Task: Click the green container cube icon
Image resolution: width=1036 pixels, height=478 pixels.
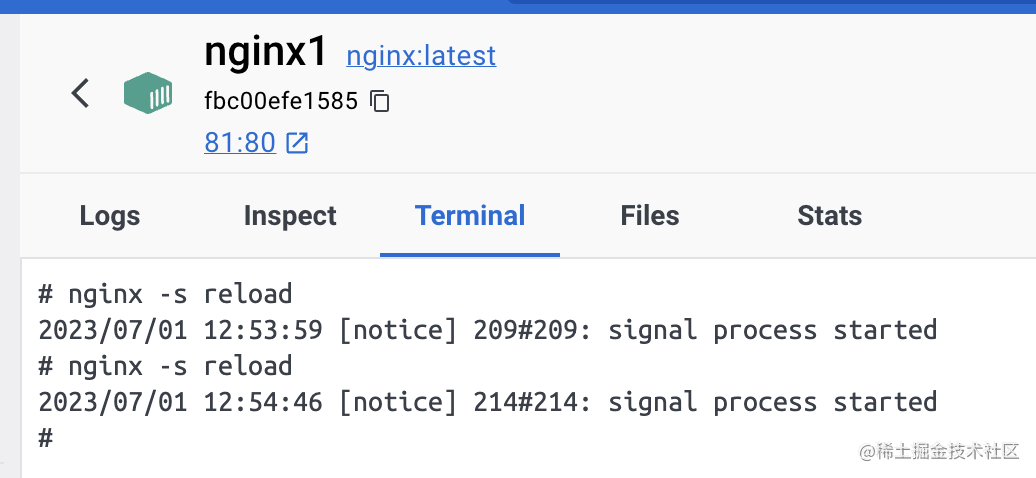Action: (x=148, y=93)
